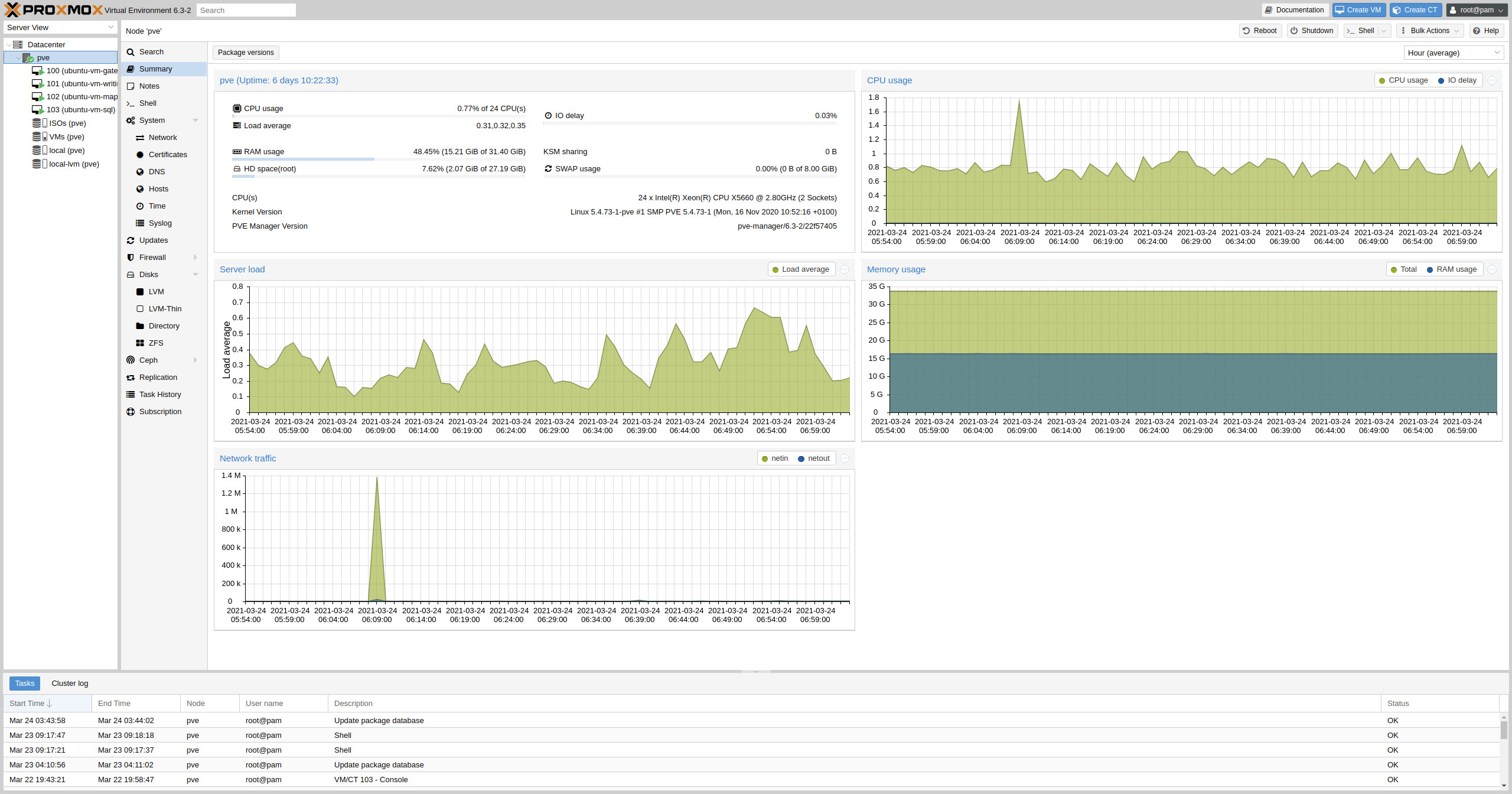The image size is (1512, 794).
Task: Expand the Ceph submenu arrow
Action: [x=195, y=360]
